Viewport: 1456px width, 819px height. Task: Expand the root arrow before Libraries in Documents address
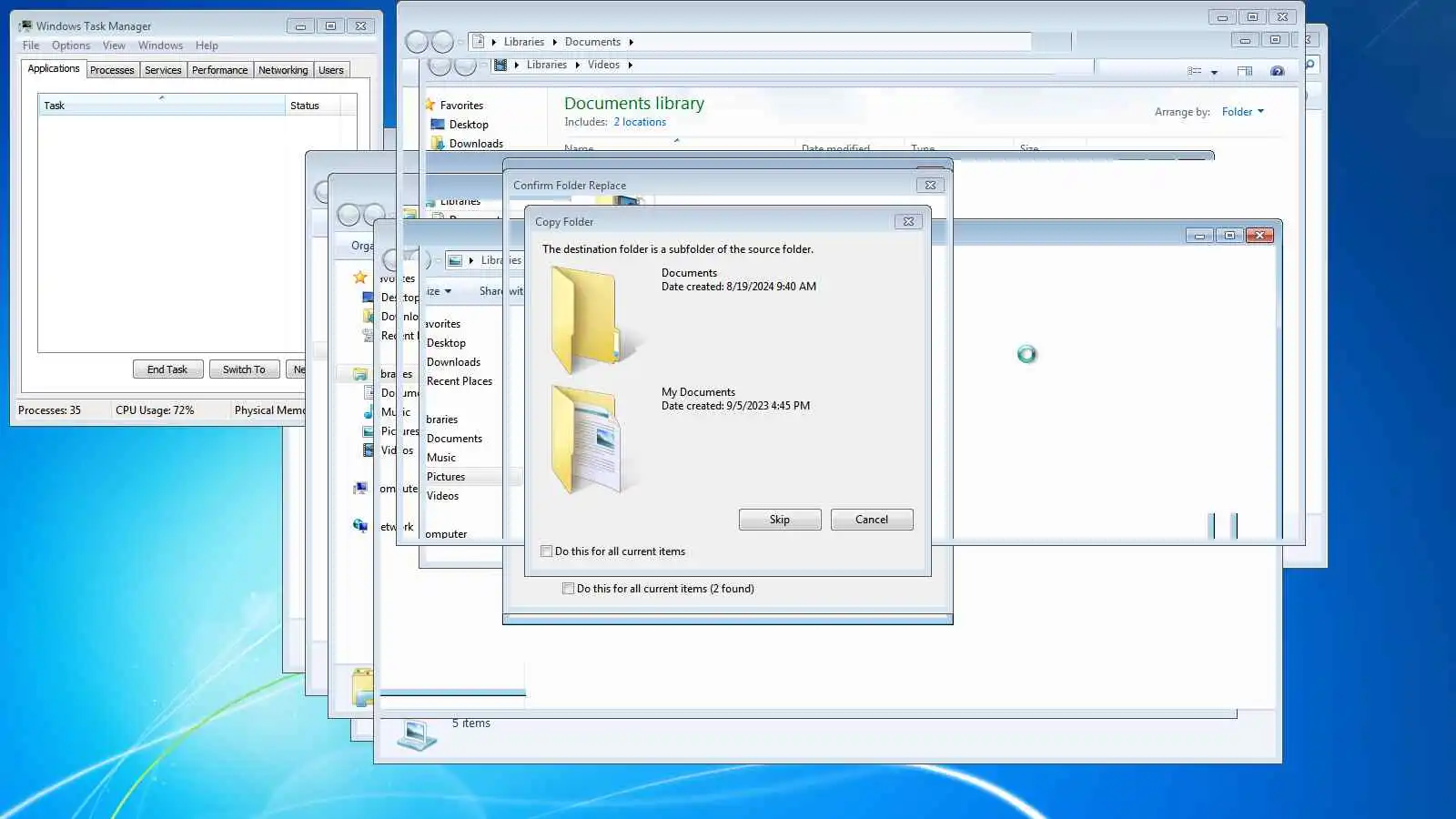pyautogui.click(x=494, y=42)
